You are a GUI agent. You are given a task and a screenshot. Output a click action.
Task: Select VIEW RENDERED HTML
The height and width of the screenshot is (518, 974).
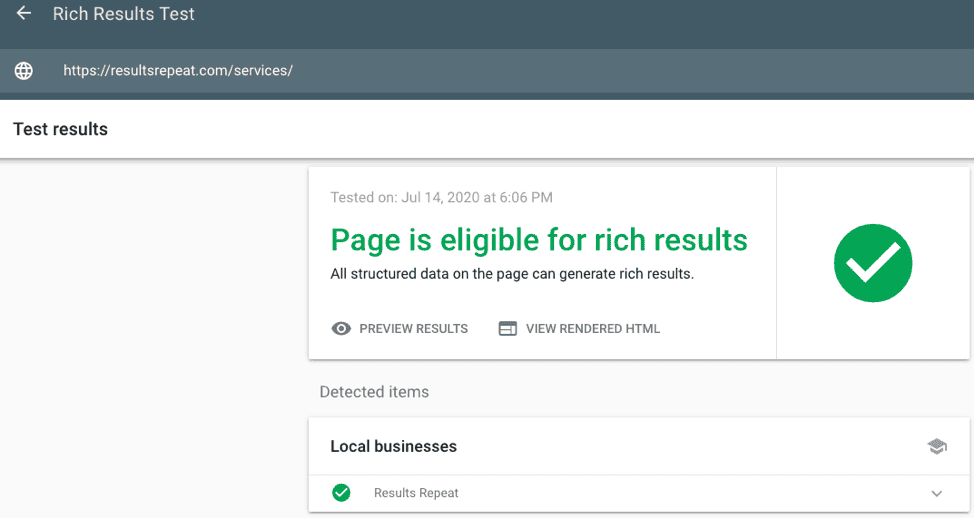coord(592,328)
